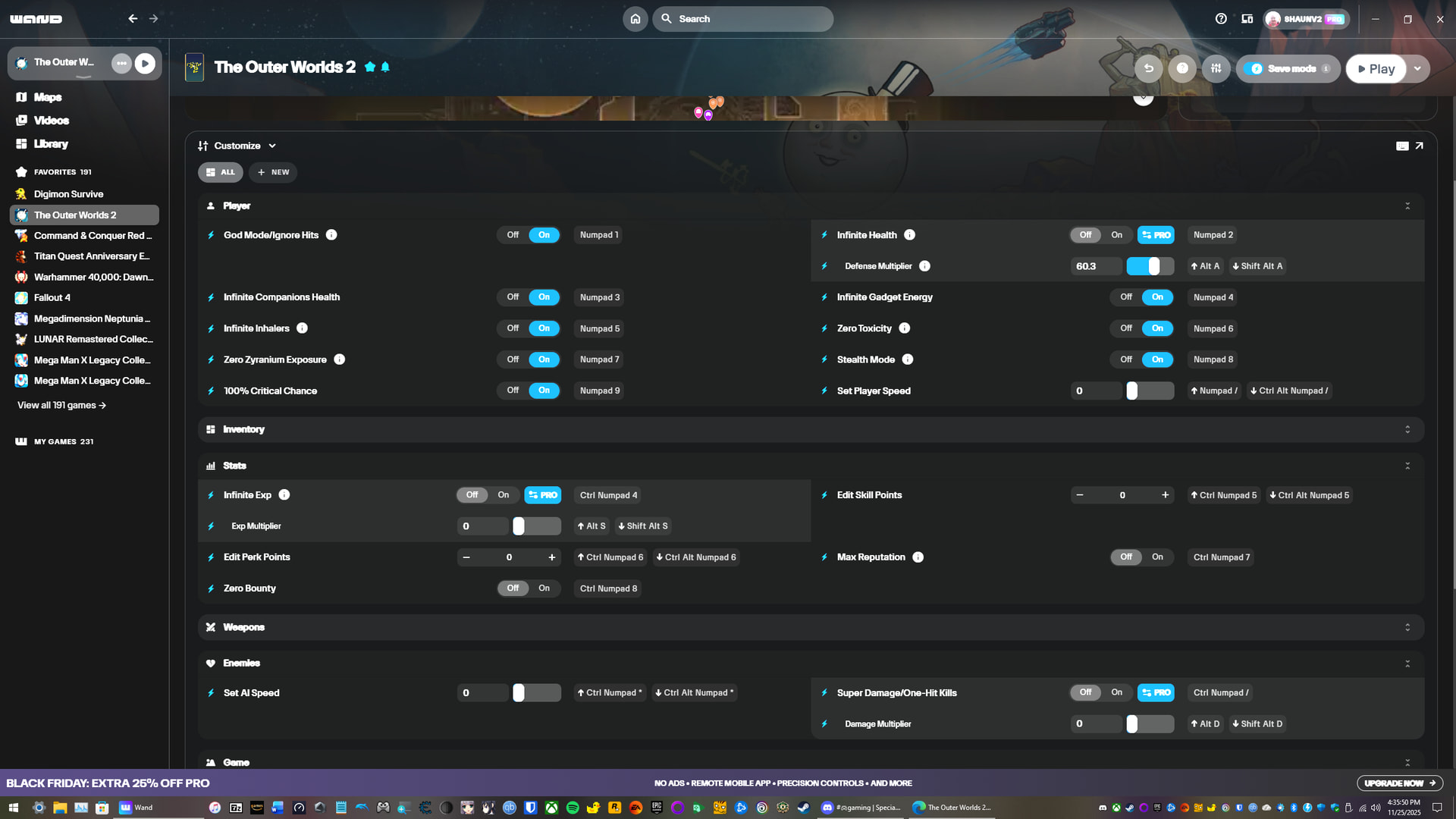The width and height of the screenshot is (1456, 819).
Task: Click the Set Player Speed slider
Action: click(1150, 391)
